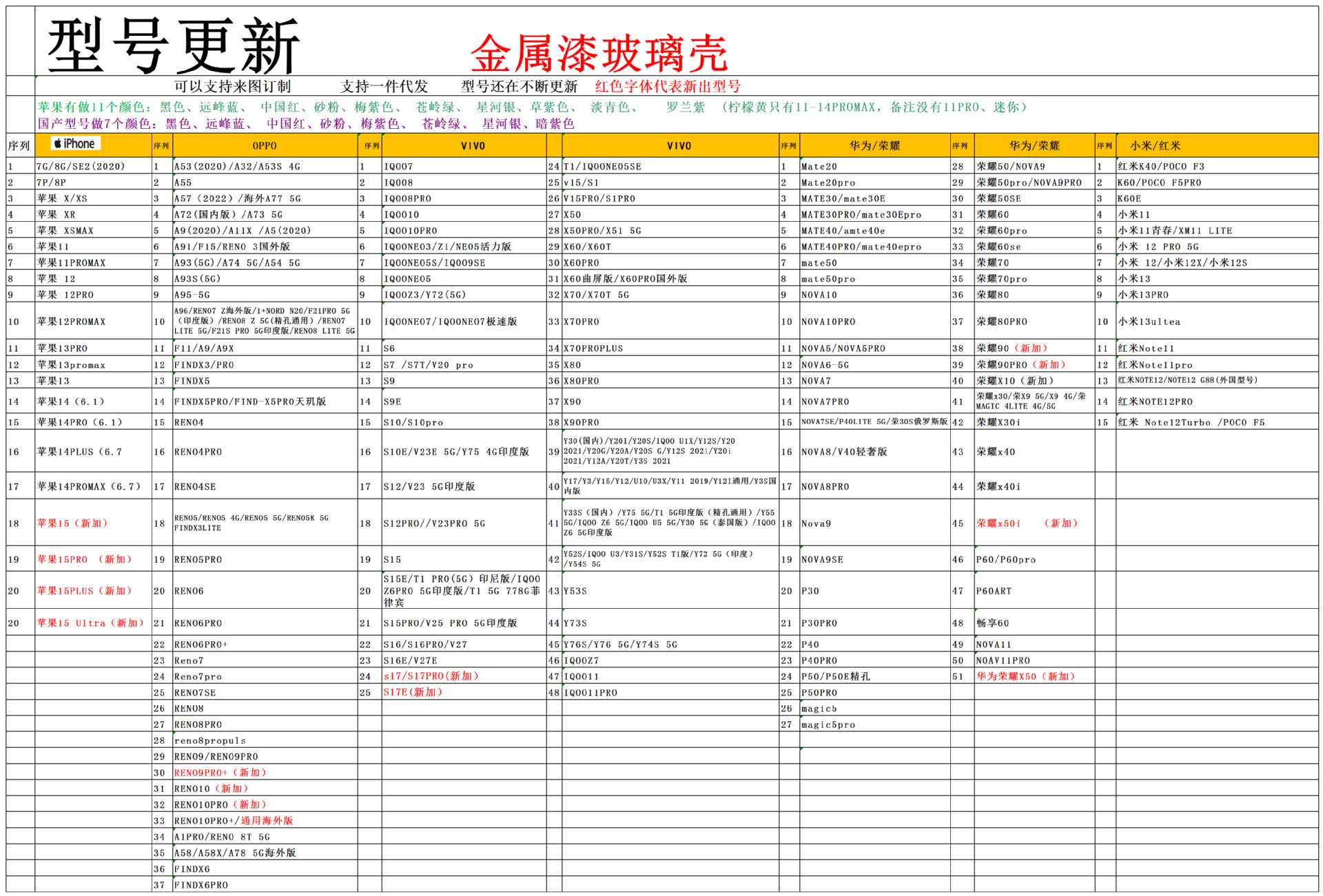
Task: Click the cell 小米13ultea
Action: [1149, 322]
